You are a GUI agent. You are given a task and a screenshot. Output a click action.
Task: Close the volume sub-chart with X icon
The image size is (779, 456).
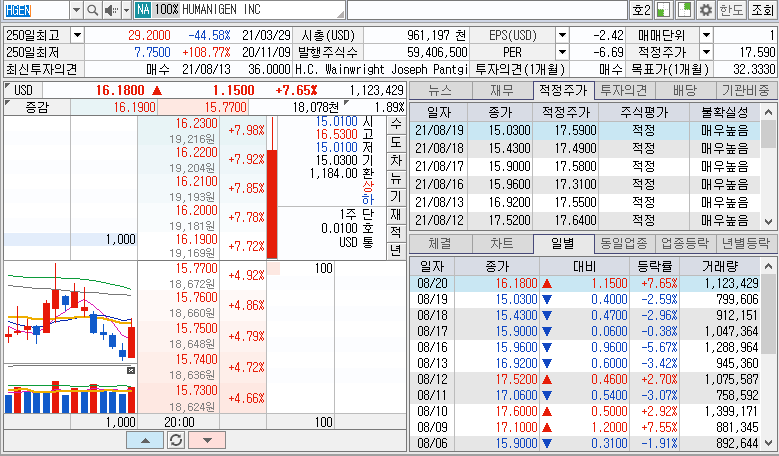point(131,371)
